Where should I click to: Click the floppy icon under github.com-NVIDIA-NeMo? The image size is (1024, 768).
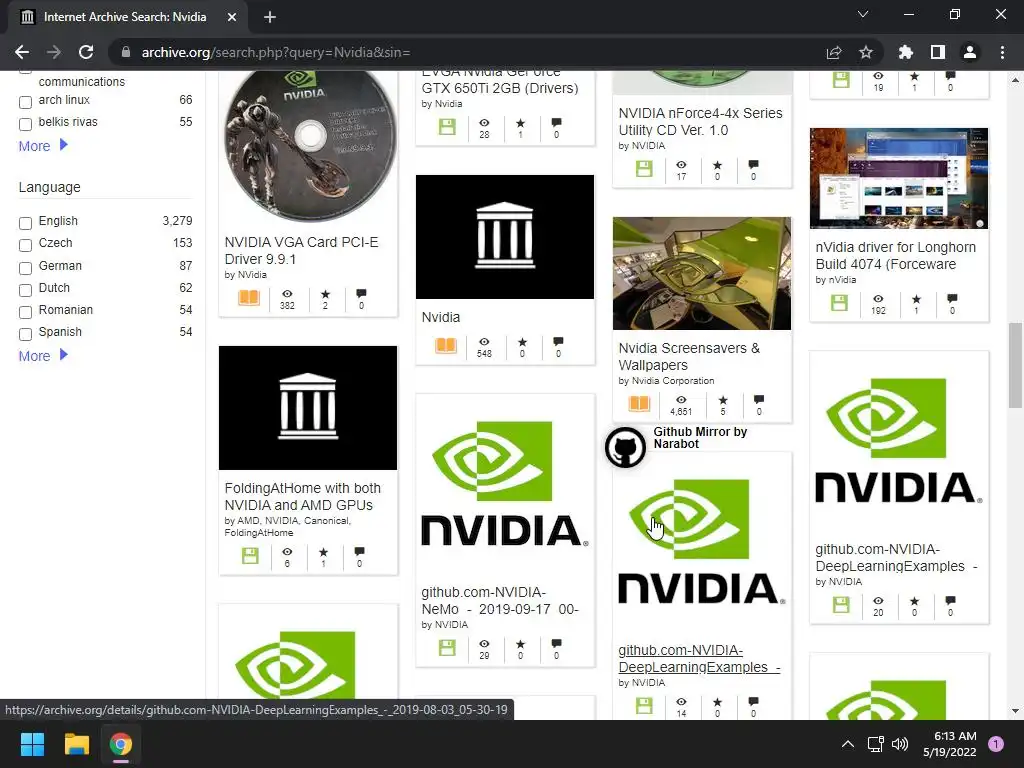coord(447,648)
